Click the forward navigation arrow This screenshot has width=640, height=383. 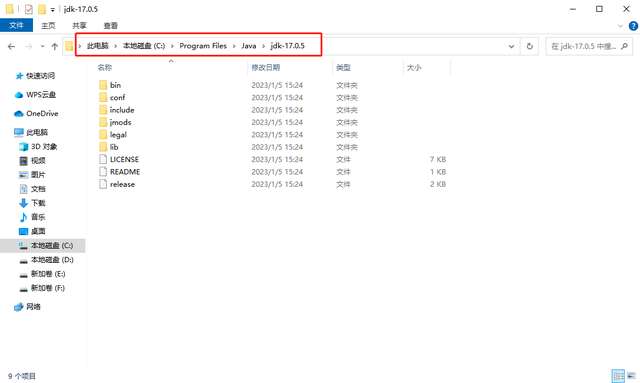point(29,47)
